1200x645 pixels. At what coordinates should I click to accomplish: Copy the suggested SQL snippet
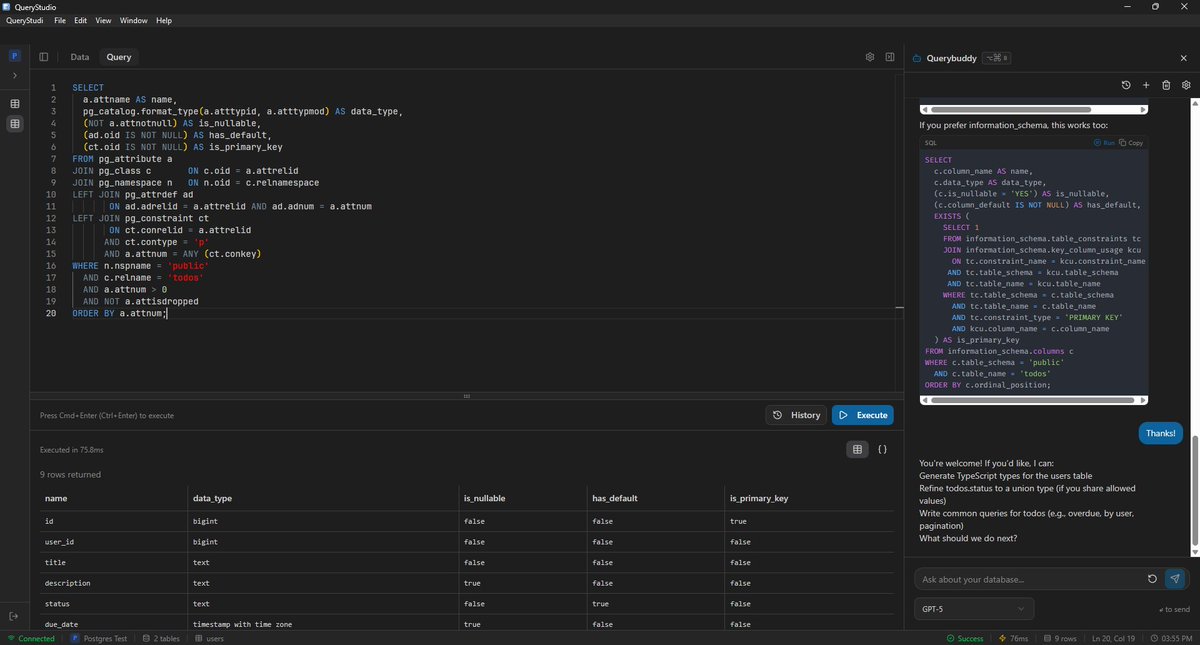(1132, 143)
